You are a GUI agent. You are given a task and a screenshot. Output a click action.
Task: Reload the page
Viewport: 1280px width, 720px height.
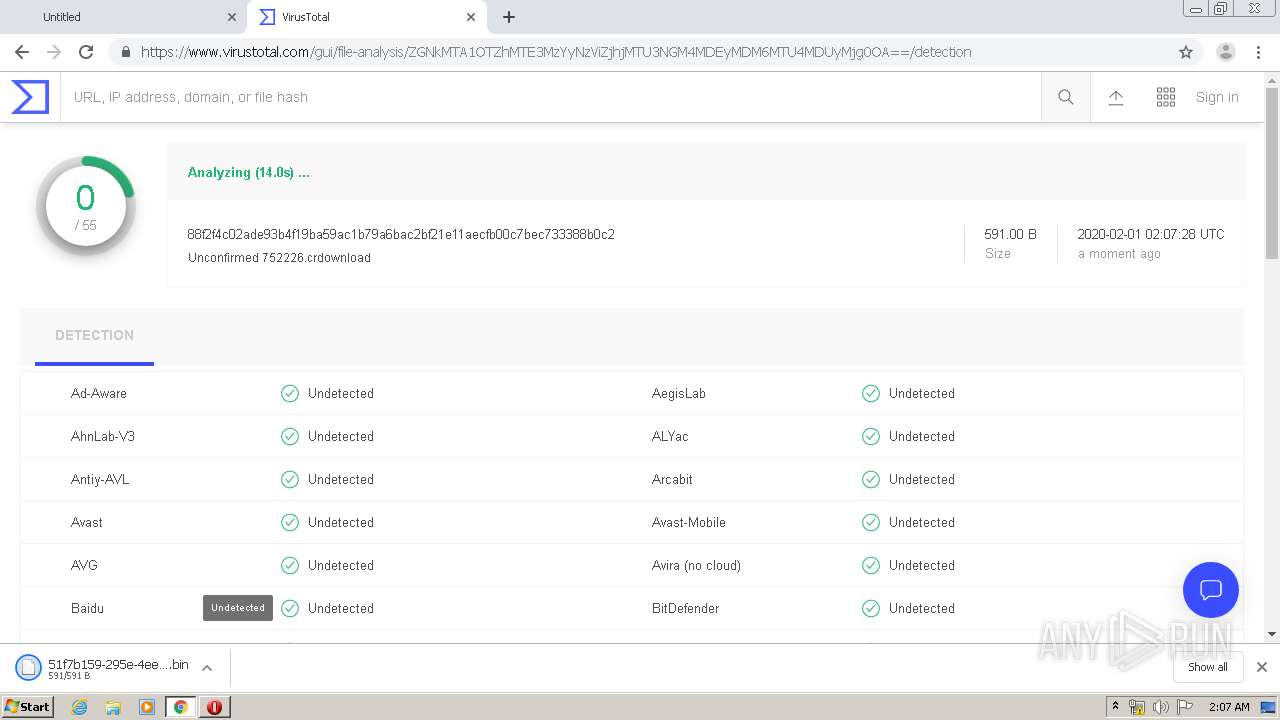(x=86, y=52)
